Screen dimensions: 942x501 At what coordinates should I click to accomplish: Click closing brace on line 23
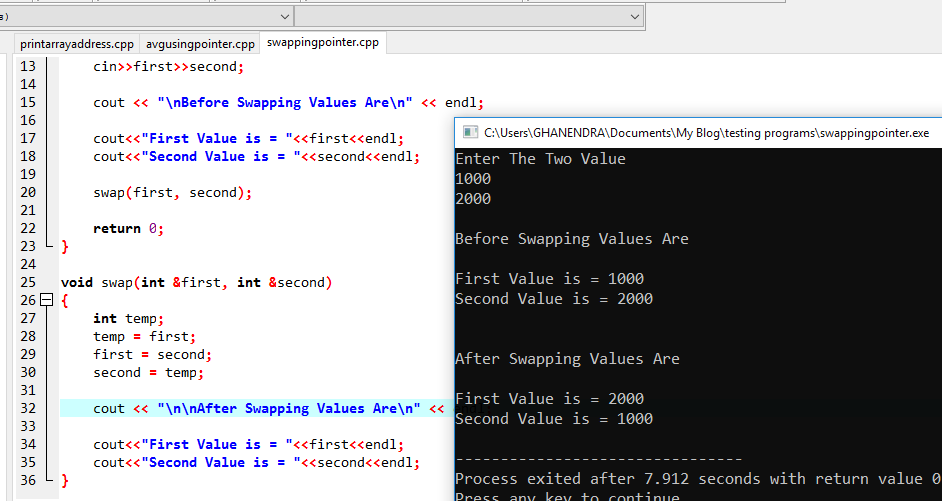(x=65, y=246)
